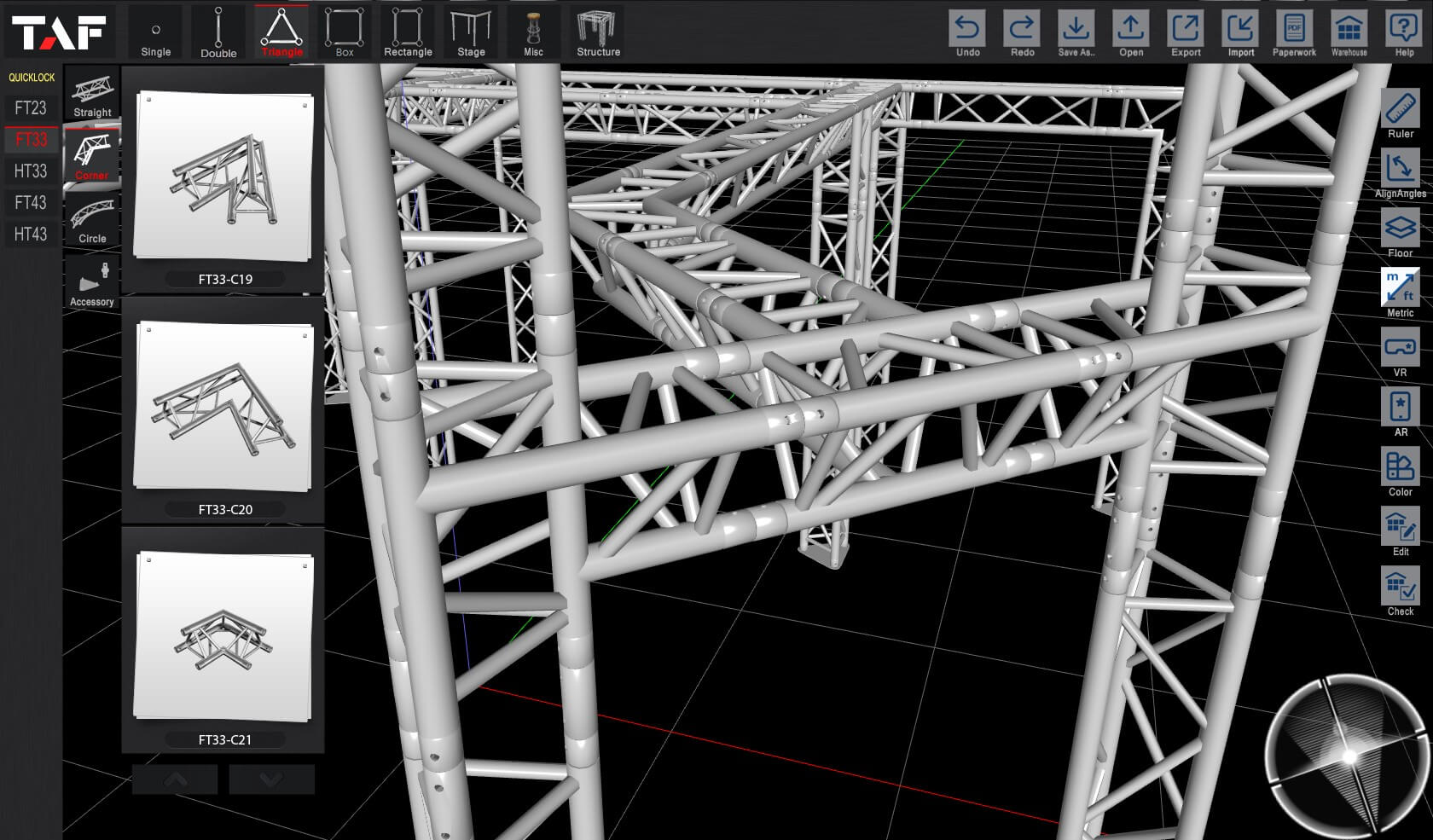Open the Color tool
The image size is (1433, 840).
1400,473
